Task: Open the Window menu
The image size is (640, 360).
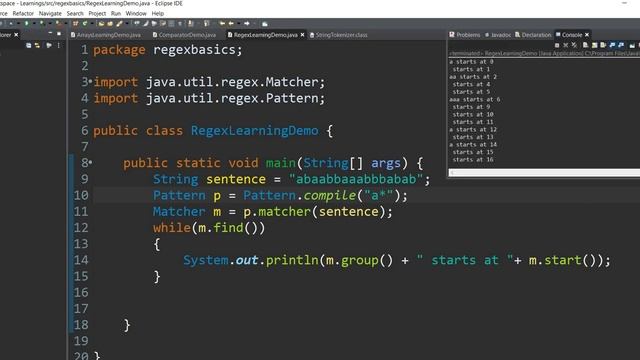Action: pyautogui.click(x=136, y=13)
